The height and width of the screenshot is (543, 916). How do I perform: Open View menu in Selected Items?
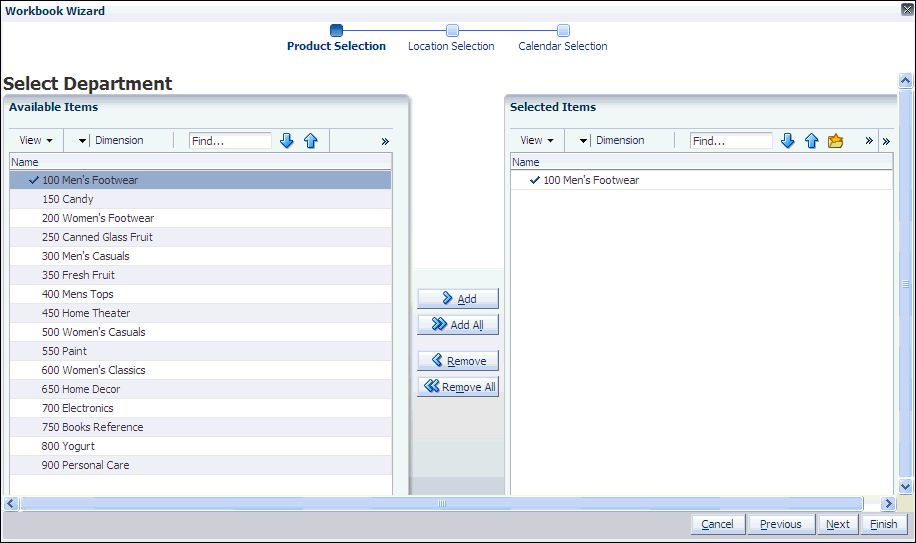pyautogui.click(x=537, y=140)
